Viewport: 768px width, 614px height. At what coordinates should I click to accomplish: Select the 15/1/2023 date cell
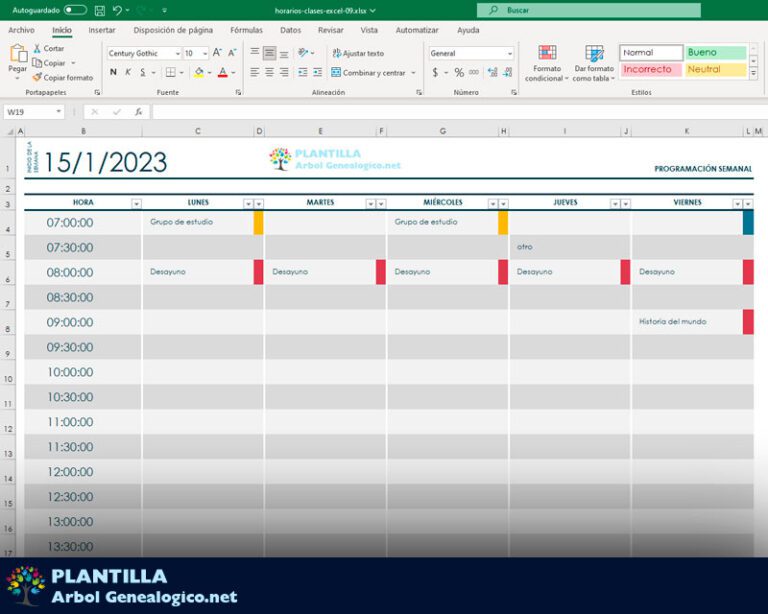pyautogui.click(x=105, y=162)
